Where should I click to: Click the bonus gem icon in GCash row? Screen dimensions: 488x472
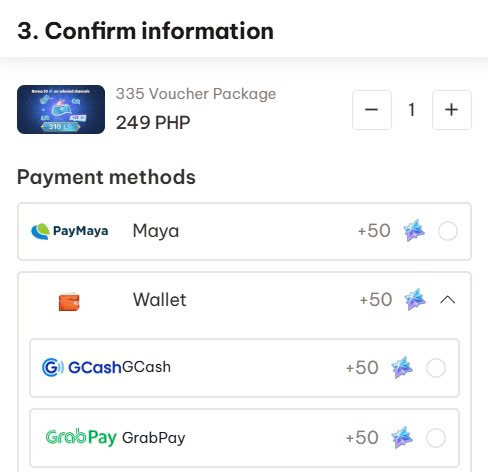pos(402,367)
